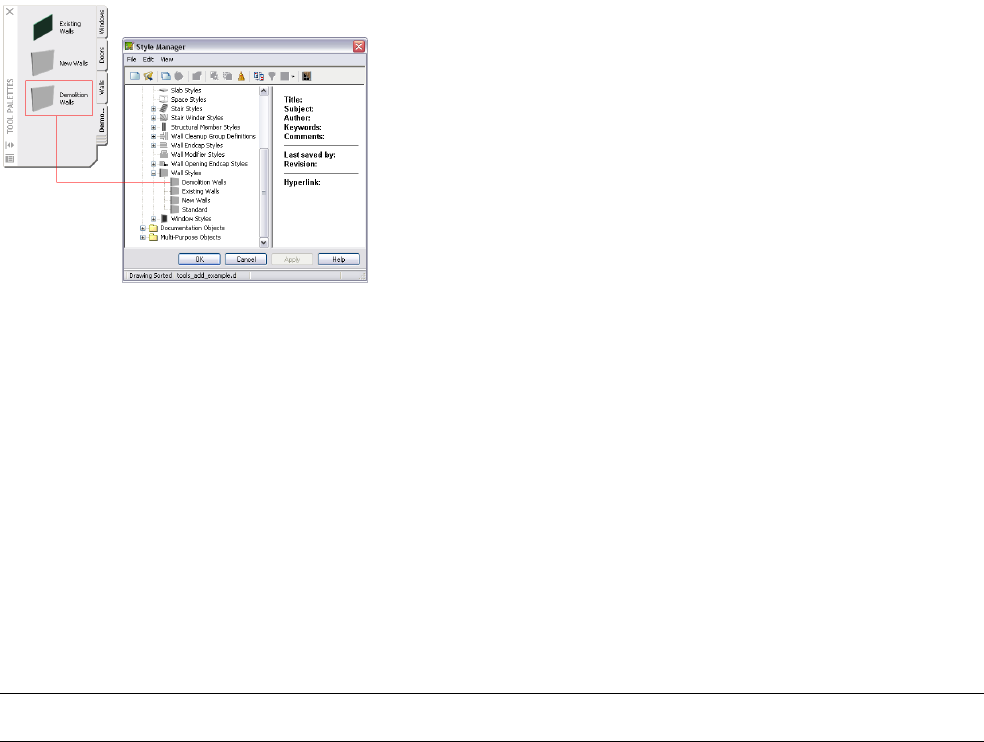Click the Purge Styles broom icon
Image resolution: width=984 pixels, height=742 pixels.
241,76
